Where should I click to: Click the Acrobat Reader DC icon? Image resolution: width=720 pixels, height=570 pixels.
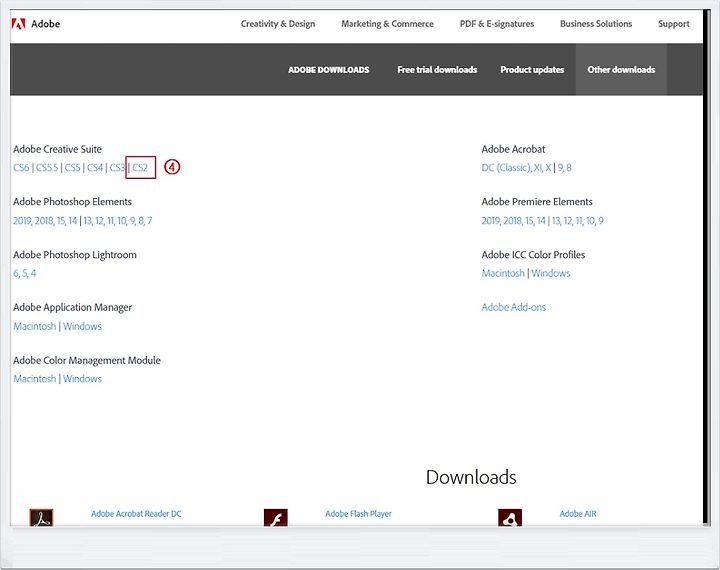coord(41,517)
